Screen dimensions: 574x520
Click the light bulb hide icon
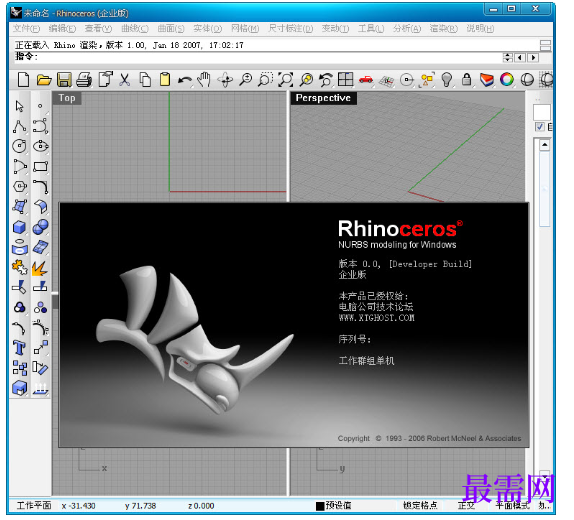[x=446, y=79]
